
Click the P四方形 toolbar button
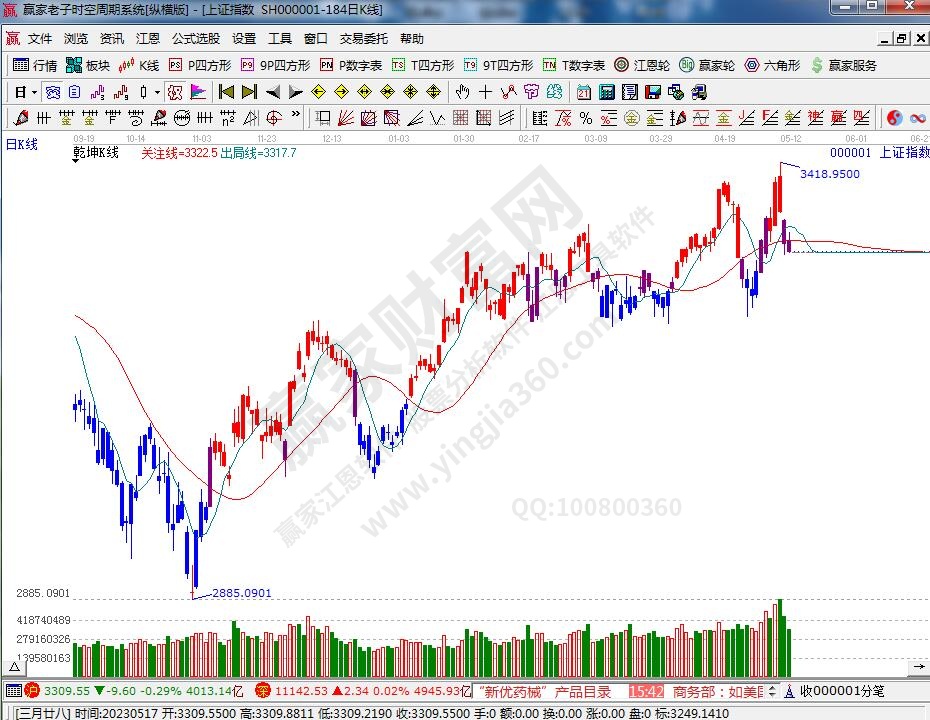[x=200, y=65]
